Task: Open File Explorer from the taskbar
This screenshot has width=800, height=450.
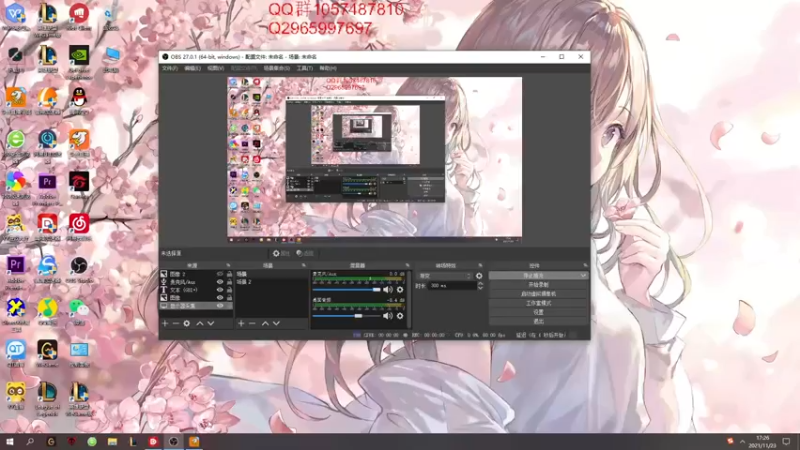Action: pos(112,442)
